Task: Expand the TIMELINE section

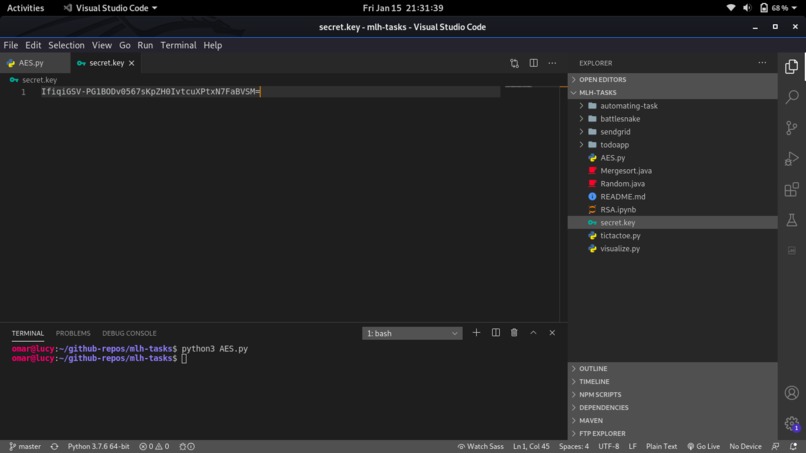Action: click(x=672, y=382)
